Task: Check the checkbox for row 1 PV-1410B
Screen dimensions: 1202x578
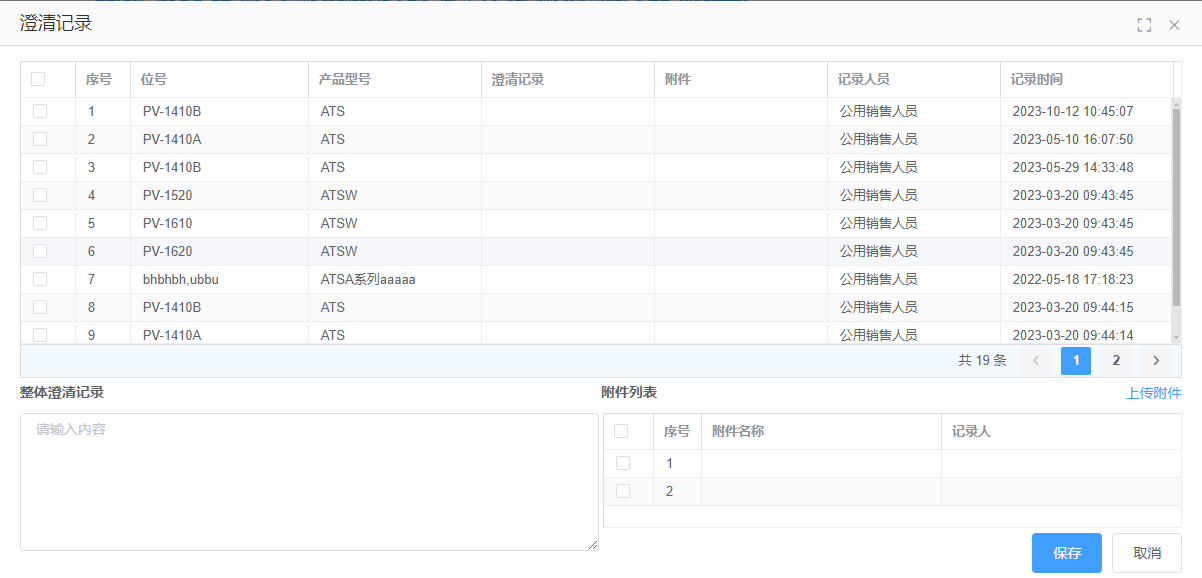Action: pos(40,111)
